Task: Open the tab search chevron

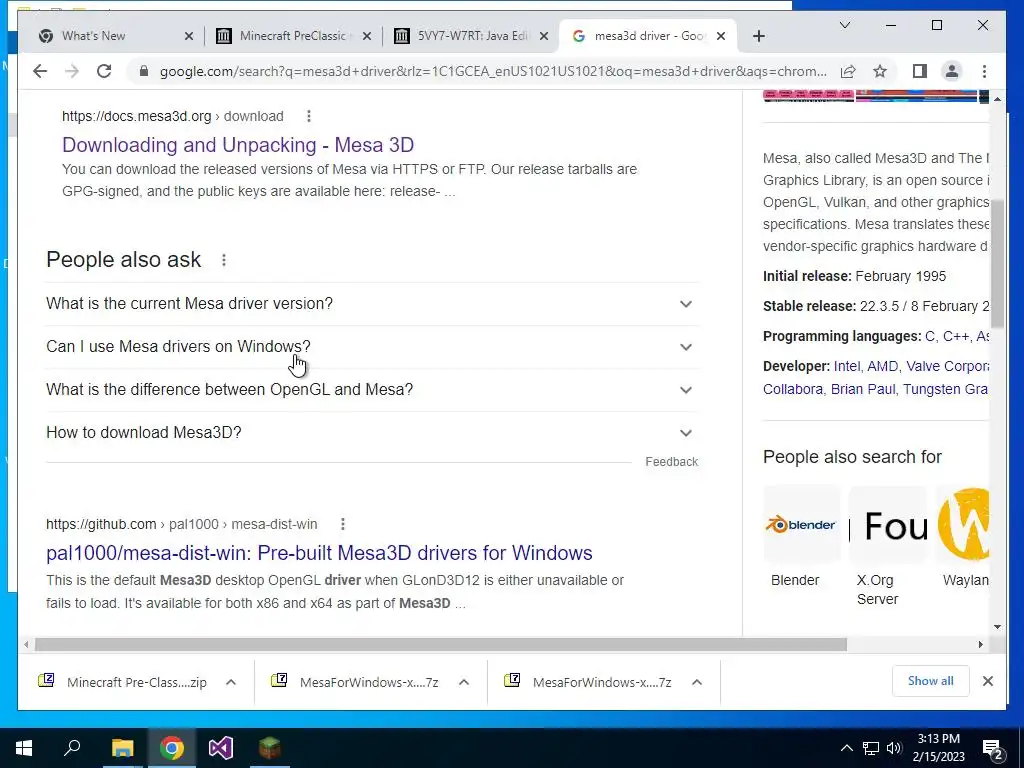Action: [x=844, y=25]
